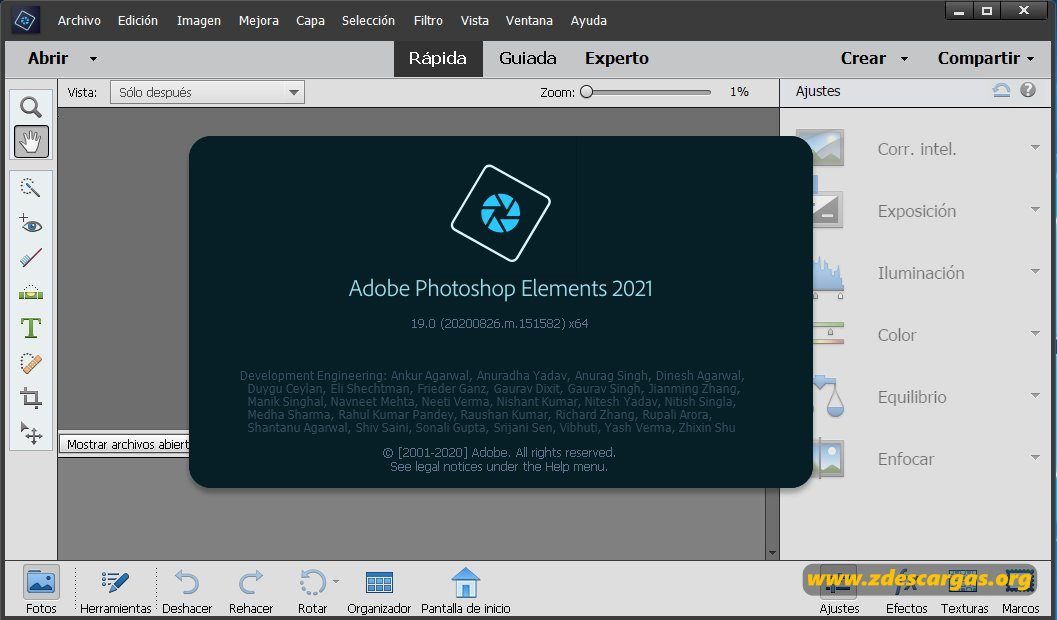Switch to Experto mode tab
This screenshot has width=1057, height=620.
[617, 59]
